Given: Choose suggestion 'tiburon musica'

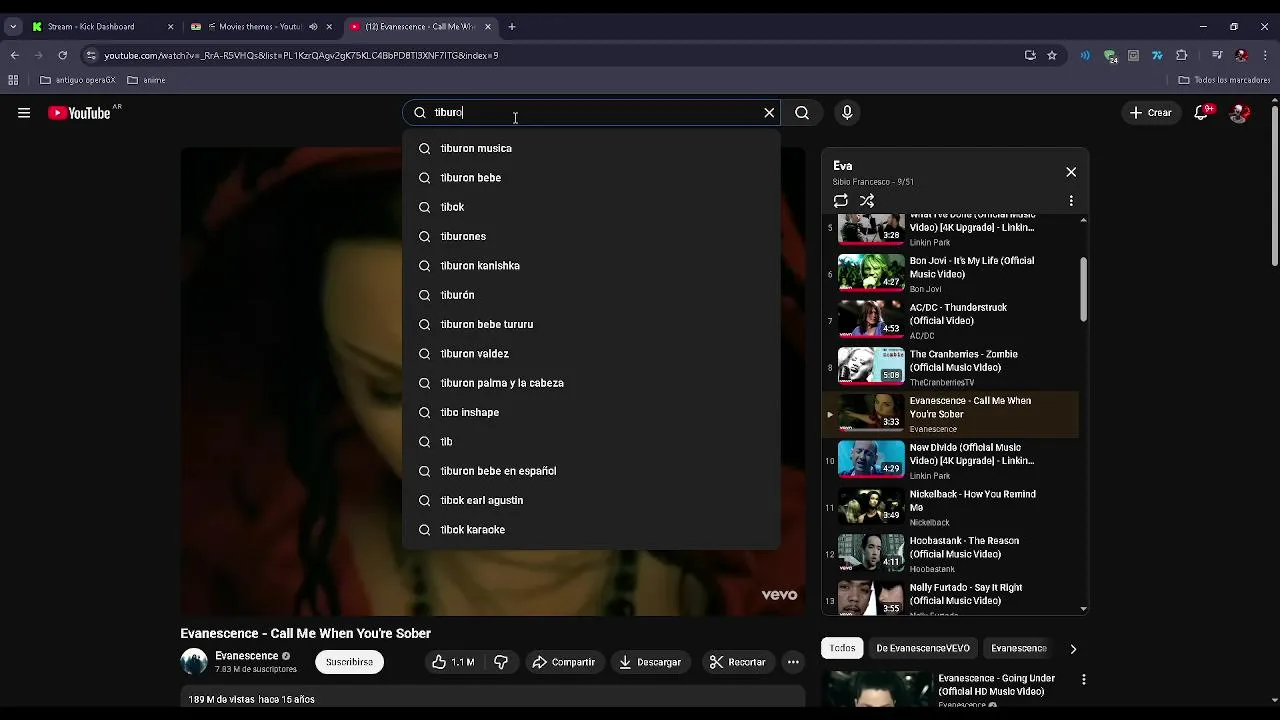Looking at the screenshot, I should 591,148.
